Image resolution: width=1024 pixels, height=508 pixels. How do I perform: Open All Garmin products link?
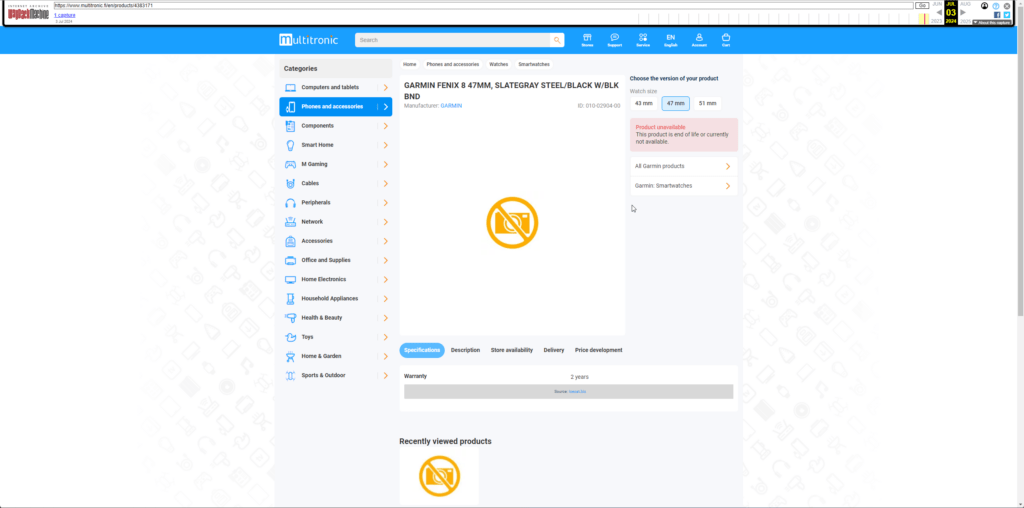(683, 166)
